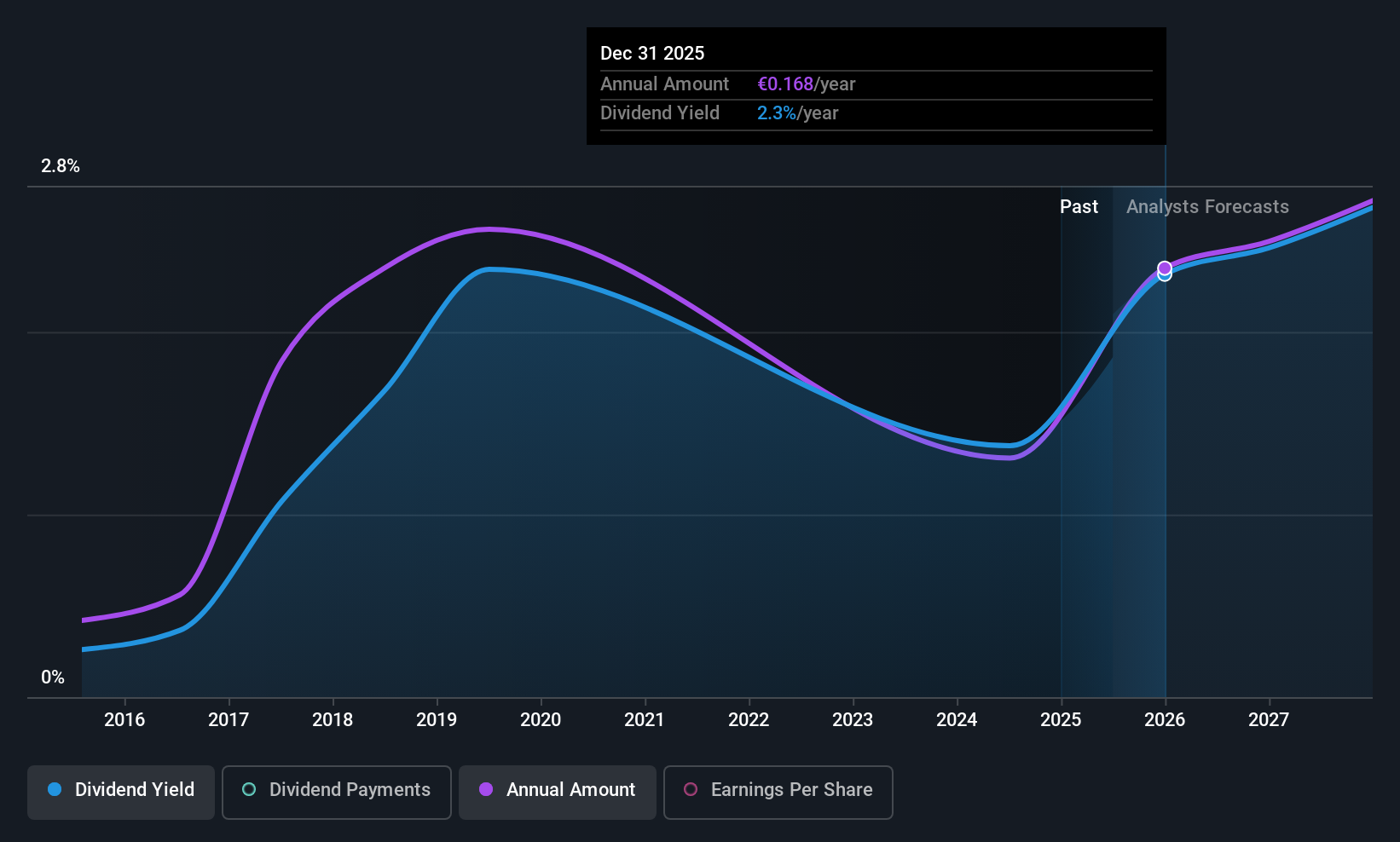Click the blue Dividend Yield legend dot

(55, 789)
